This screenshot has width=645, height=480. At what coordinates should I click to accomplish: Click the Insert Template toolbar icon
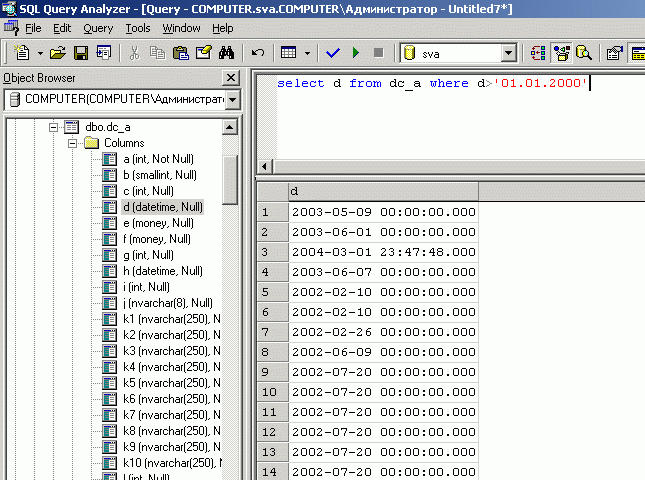(104, 53)
